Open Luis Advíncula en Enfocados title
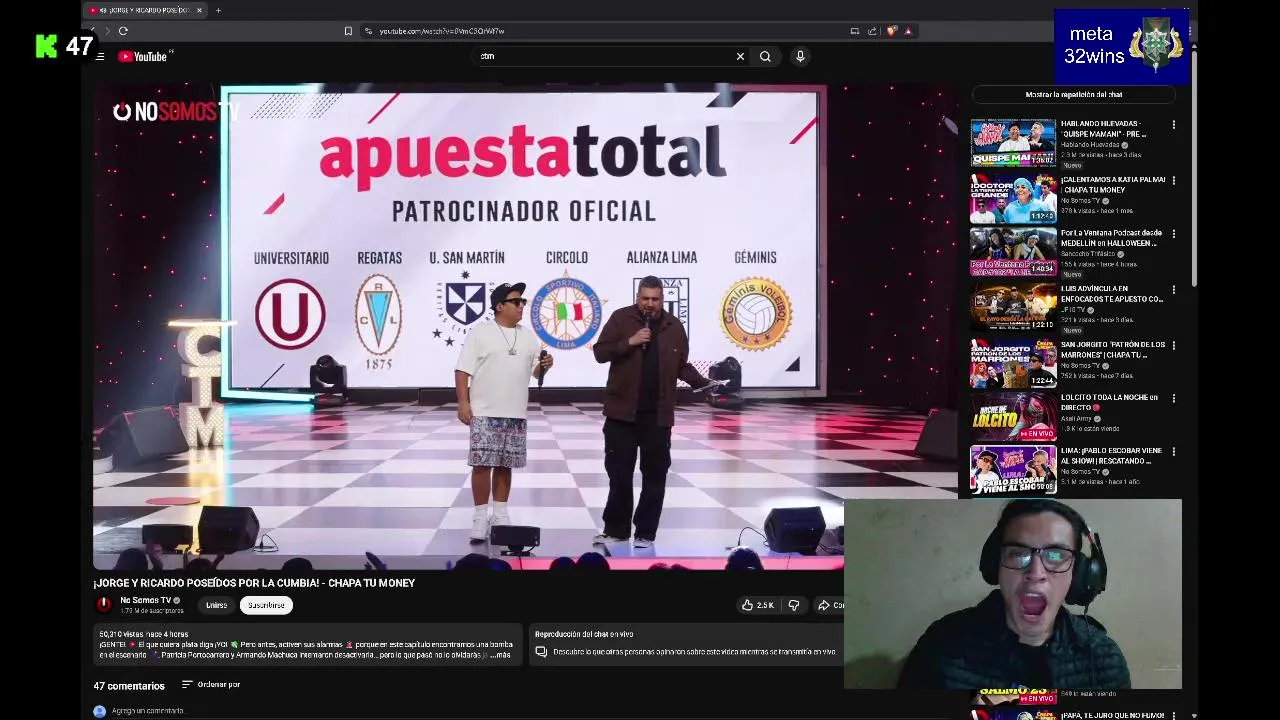Image resolution: width=1280 pixels, height=720 pixels. (1111, 294)
